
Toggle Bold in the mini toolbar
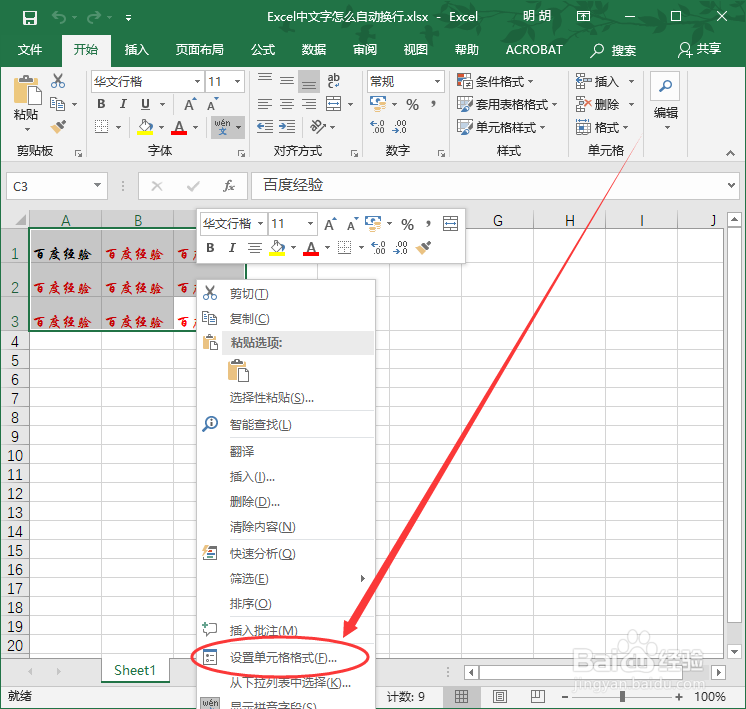(x=210, y=248)
